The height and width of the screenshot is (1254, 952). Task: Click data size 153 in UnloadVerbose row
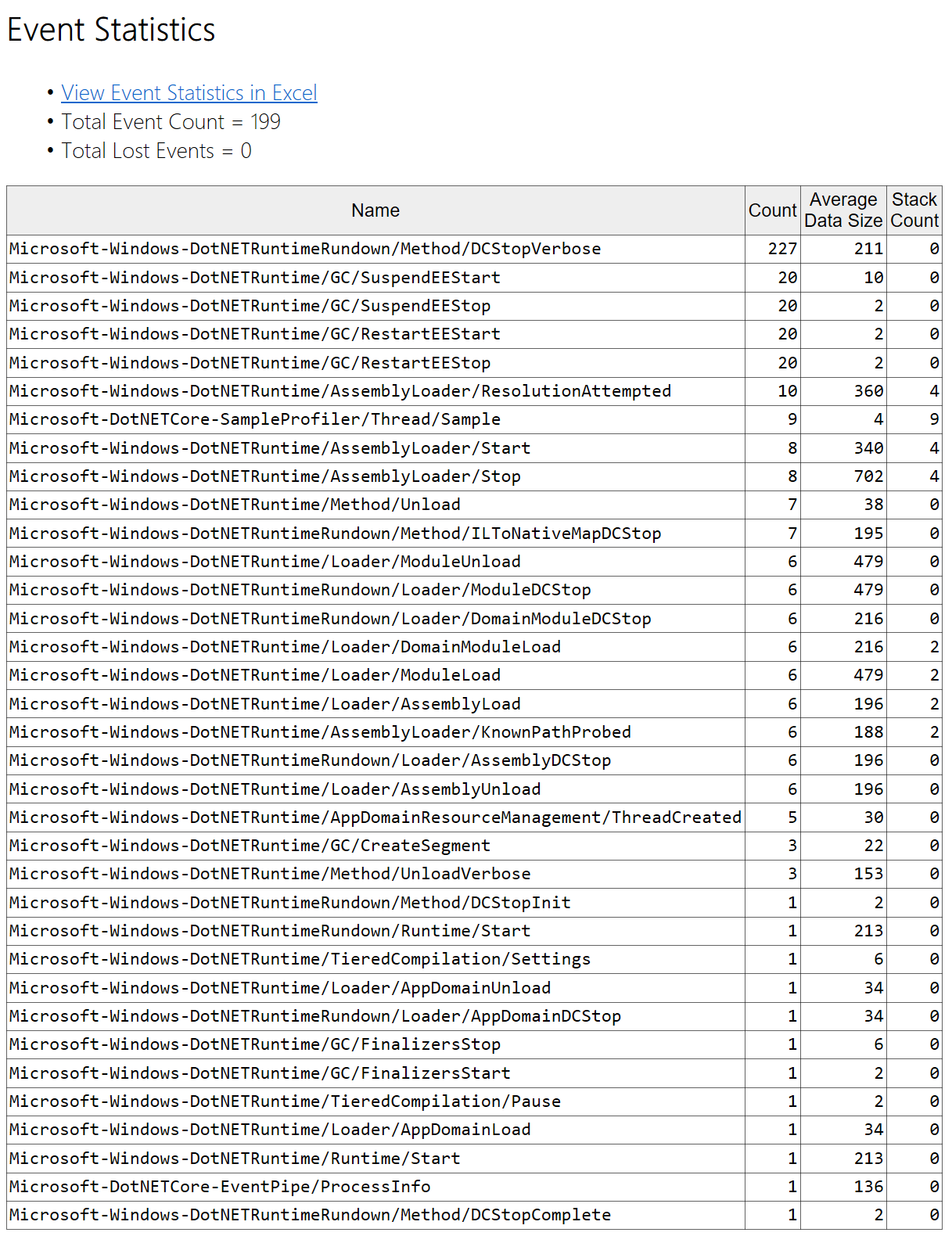(x=868, y=874)
